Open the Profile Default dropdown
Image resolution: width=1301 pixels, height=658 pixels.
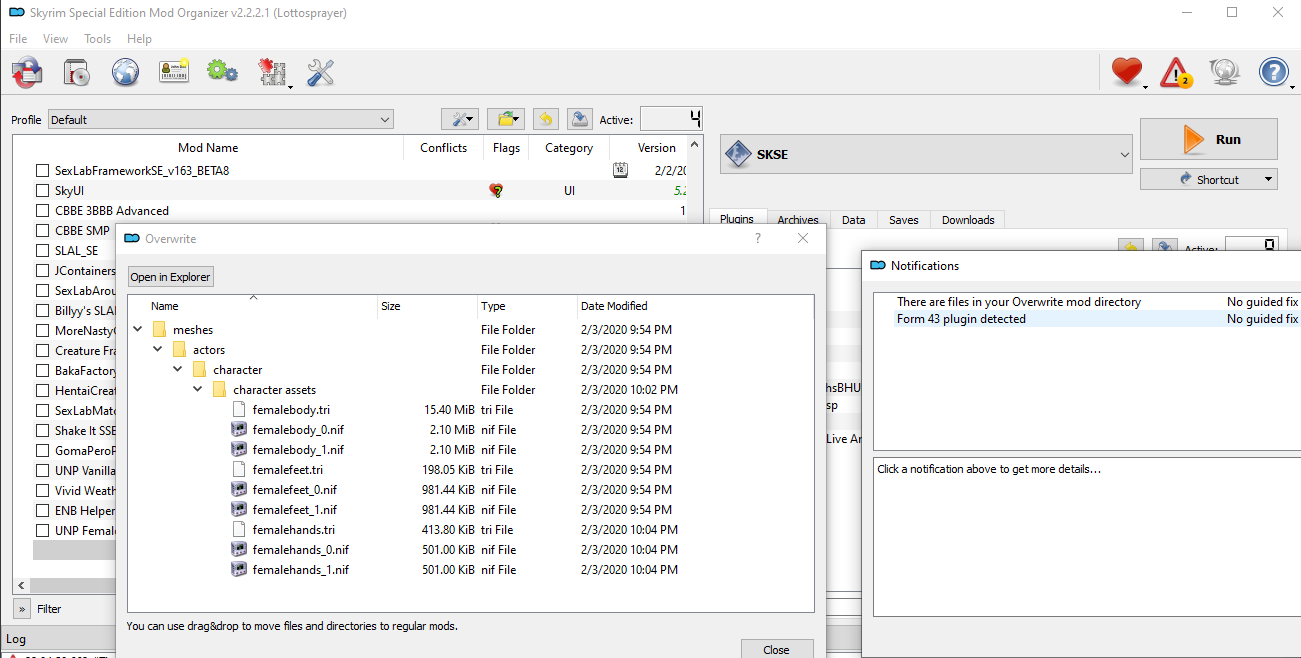(221, 119)
